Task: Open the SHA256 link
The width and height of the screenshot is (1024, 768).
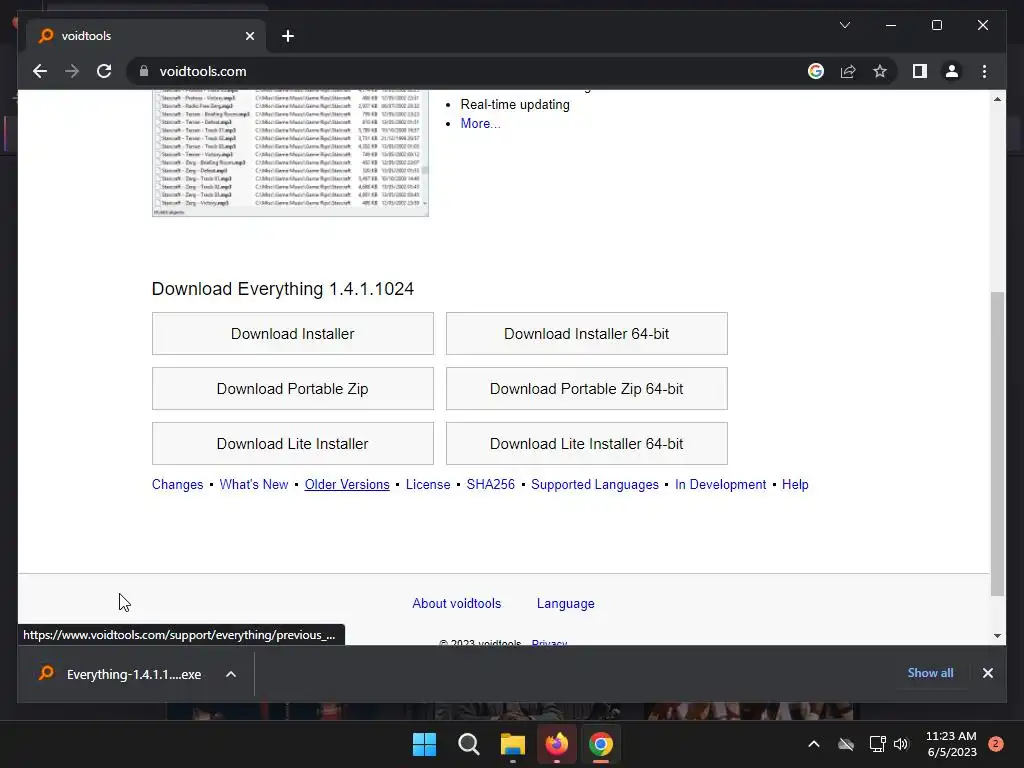Action: click(x=490, y=485)
